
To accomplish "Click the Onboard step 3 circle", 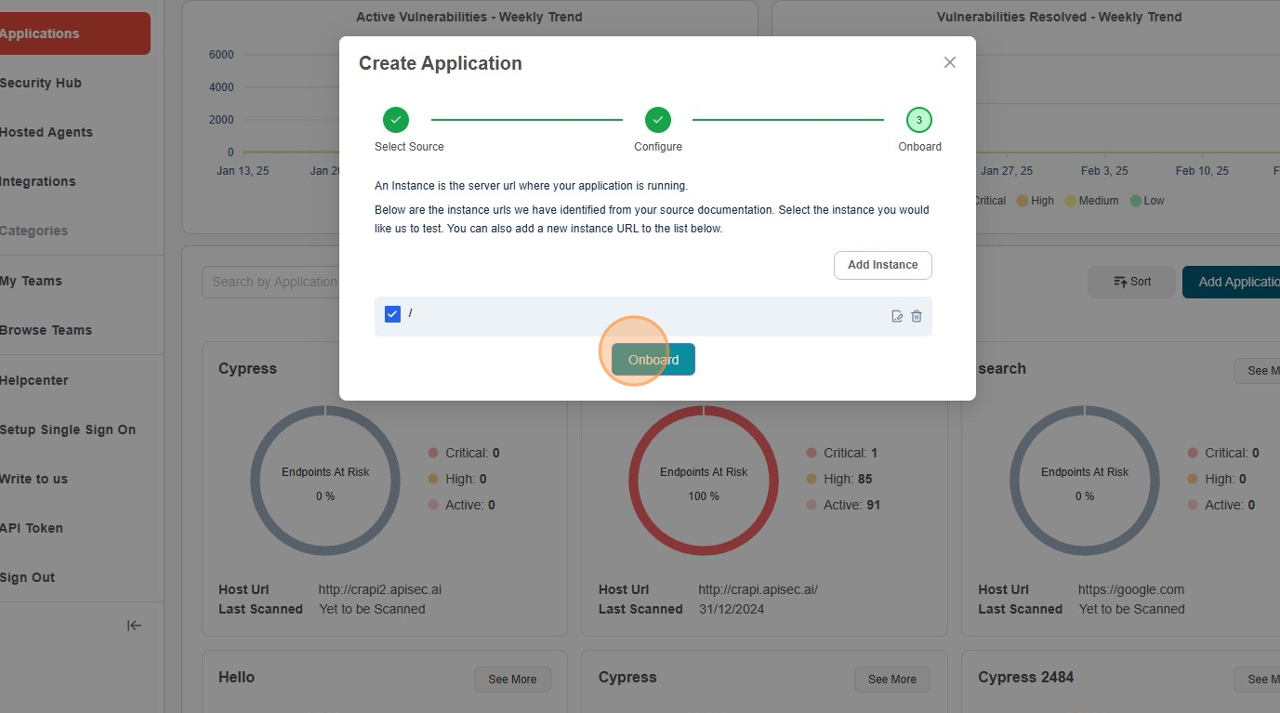I will 918,120.
